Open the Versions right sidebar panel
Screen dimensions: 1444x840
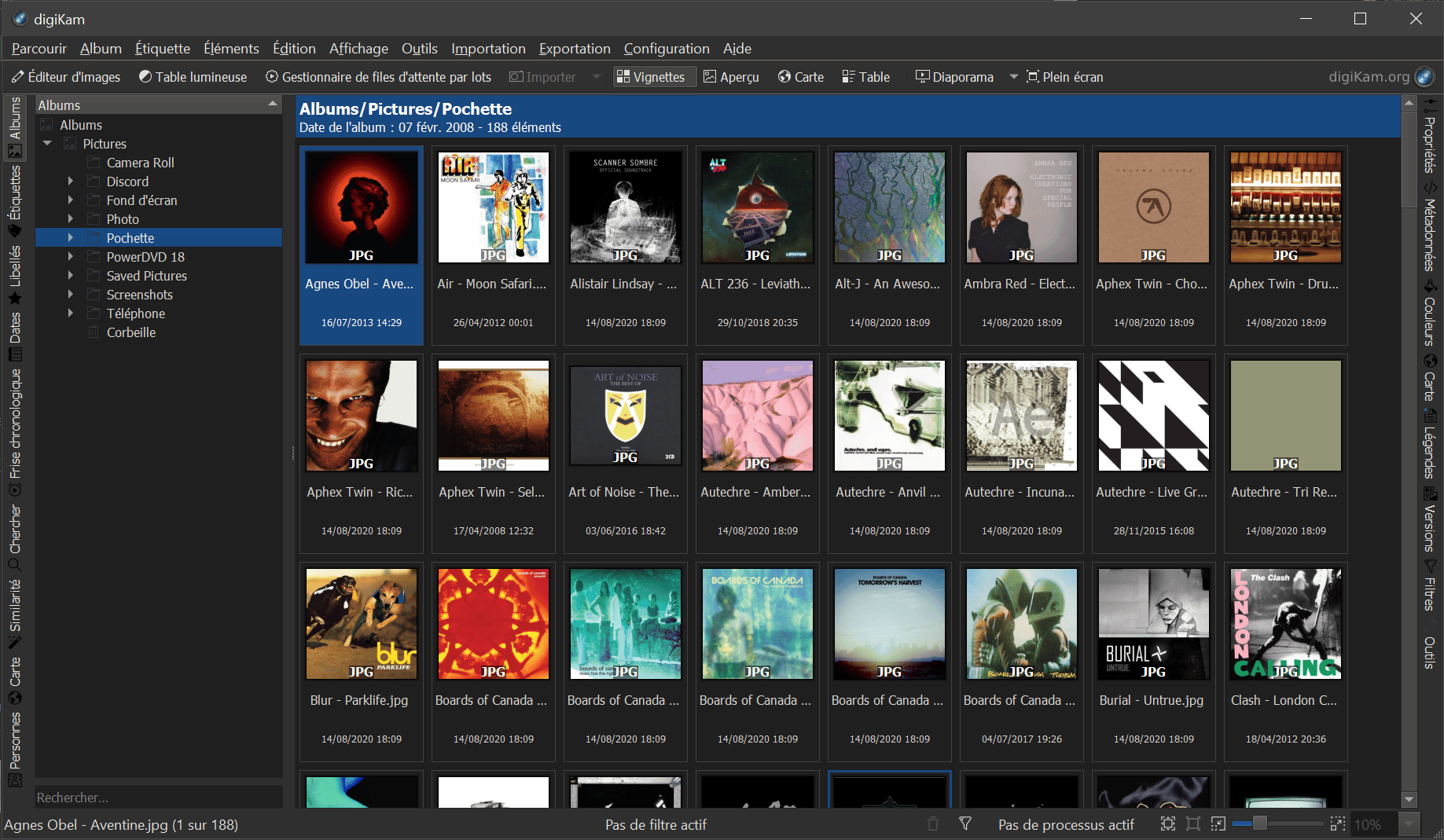[x=1430, y=521]
